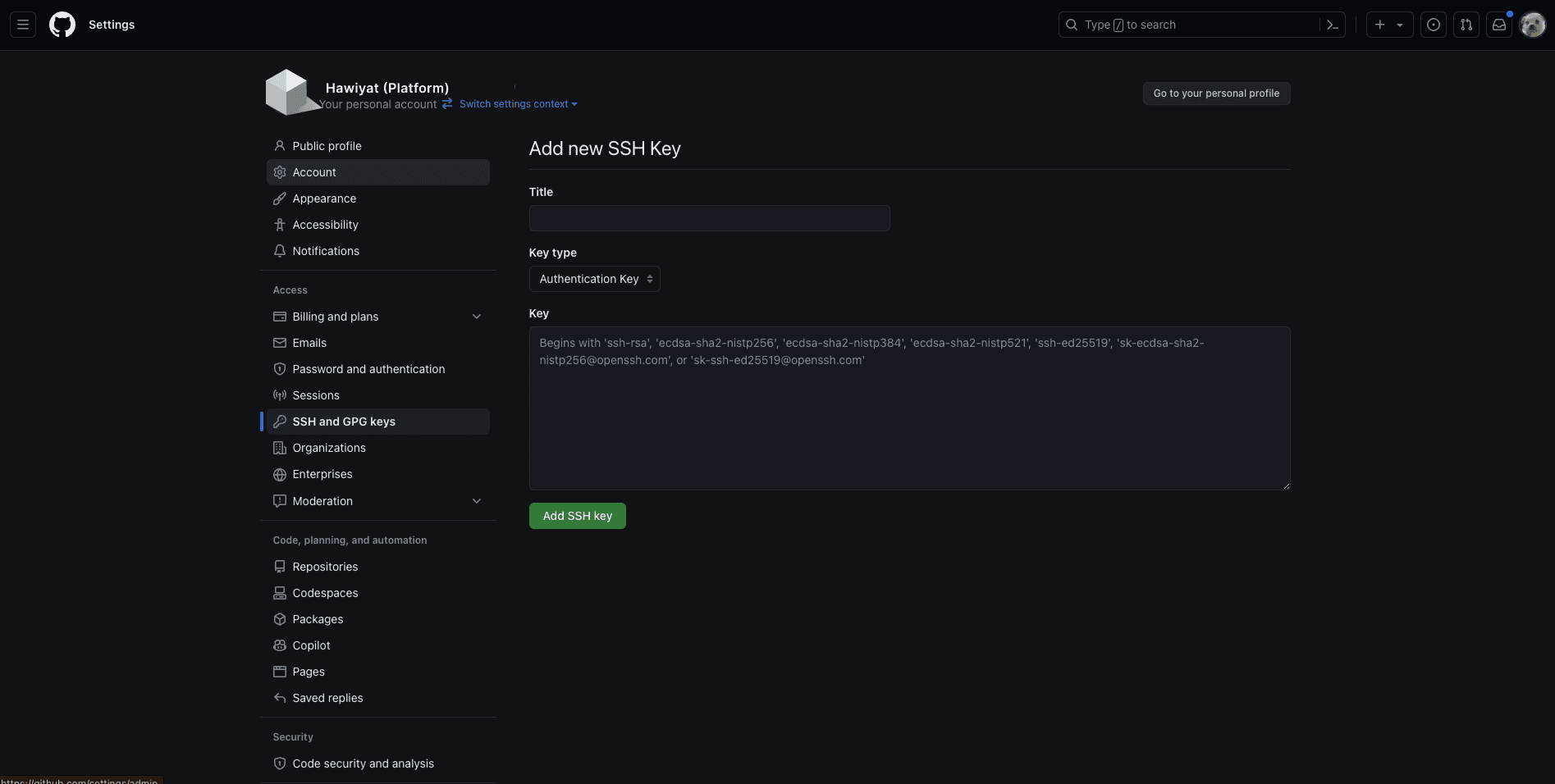Open the Key type dropdown
This screenshot has width=1555, height=784.
pos(594,279)
